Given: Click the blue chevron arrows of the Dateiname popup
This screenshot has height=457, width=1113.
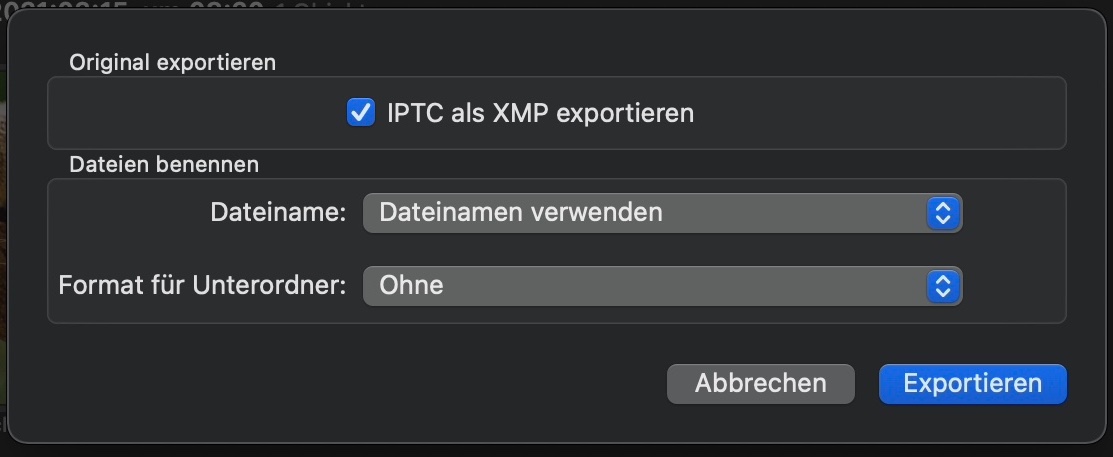Looking at the screenshot, I should click(x=943, y=213).
